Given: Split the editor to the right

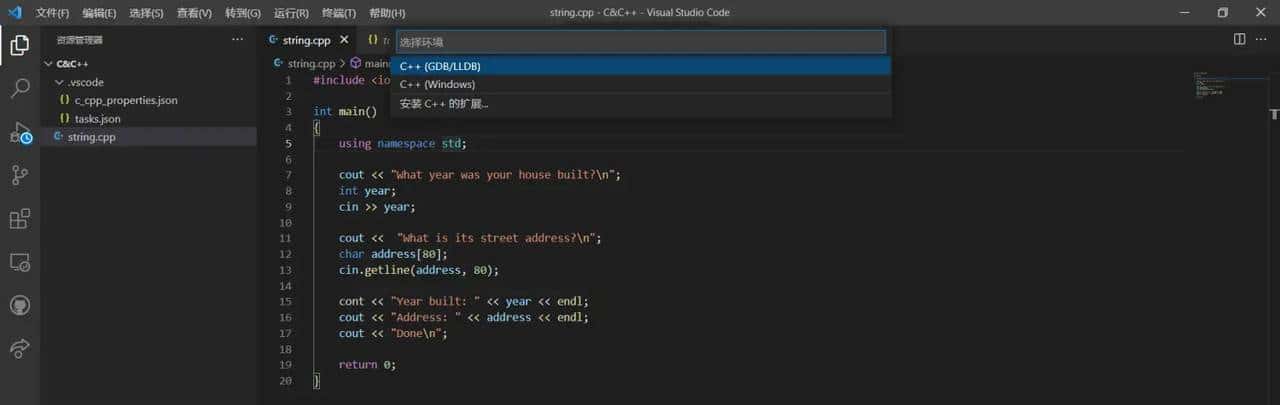Looking at the screenshot, I should [x=1239, y=39].
